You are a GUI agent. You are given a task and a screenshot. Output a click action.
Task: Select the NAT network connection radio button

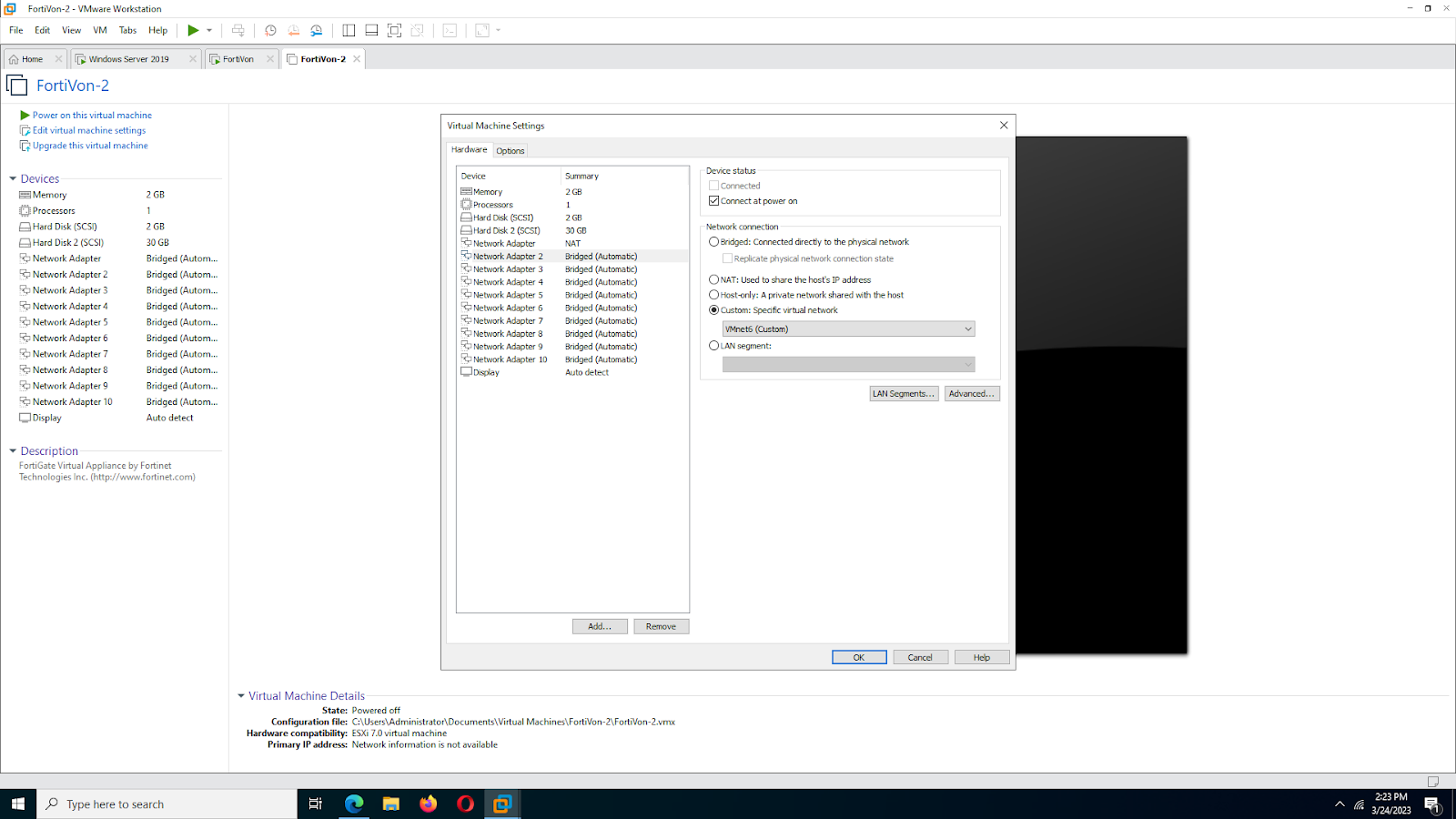713,280
